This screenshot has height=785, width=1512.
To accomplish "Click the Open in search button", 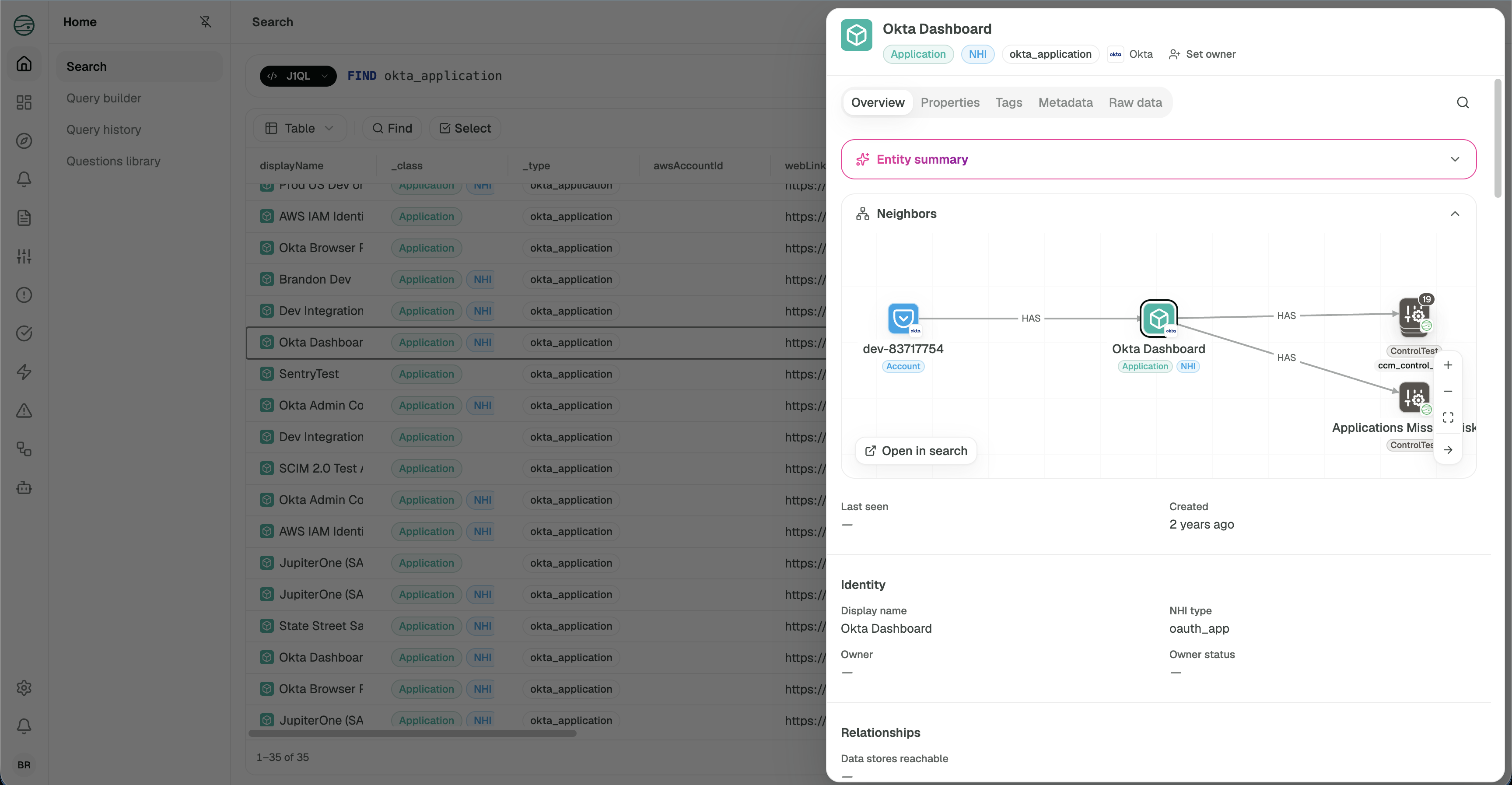I will [916, 451].
